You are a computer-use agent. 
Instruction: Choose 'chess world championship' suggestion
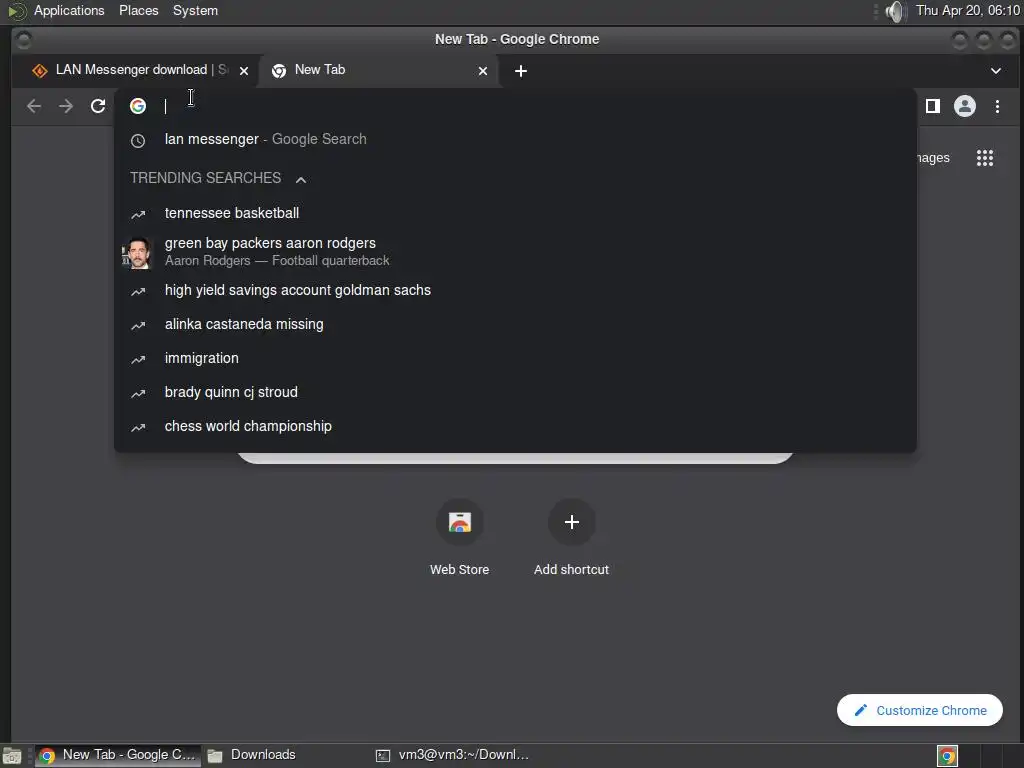tap(515, 426)
